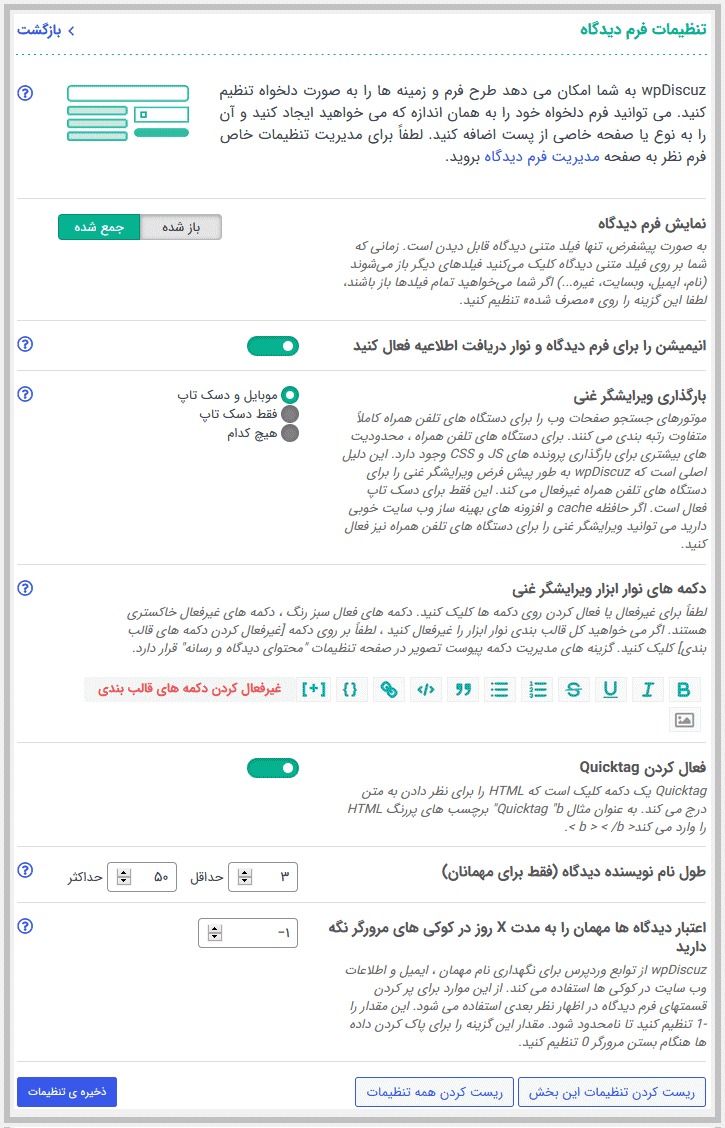Switch form display to 'باز شده'
The image size is (725, 1128).
pos(181,227)
